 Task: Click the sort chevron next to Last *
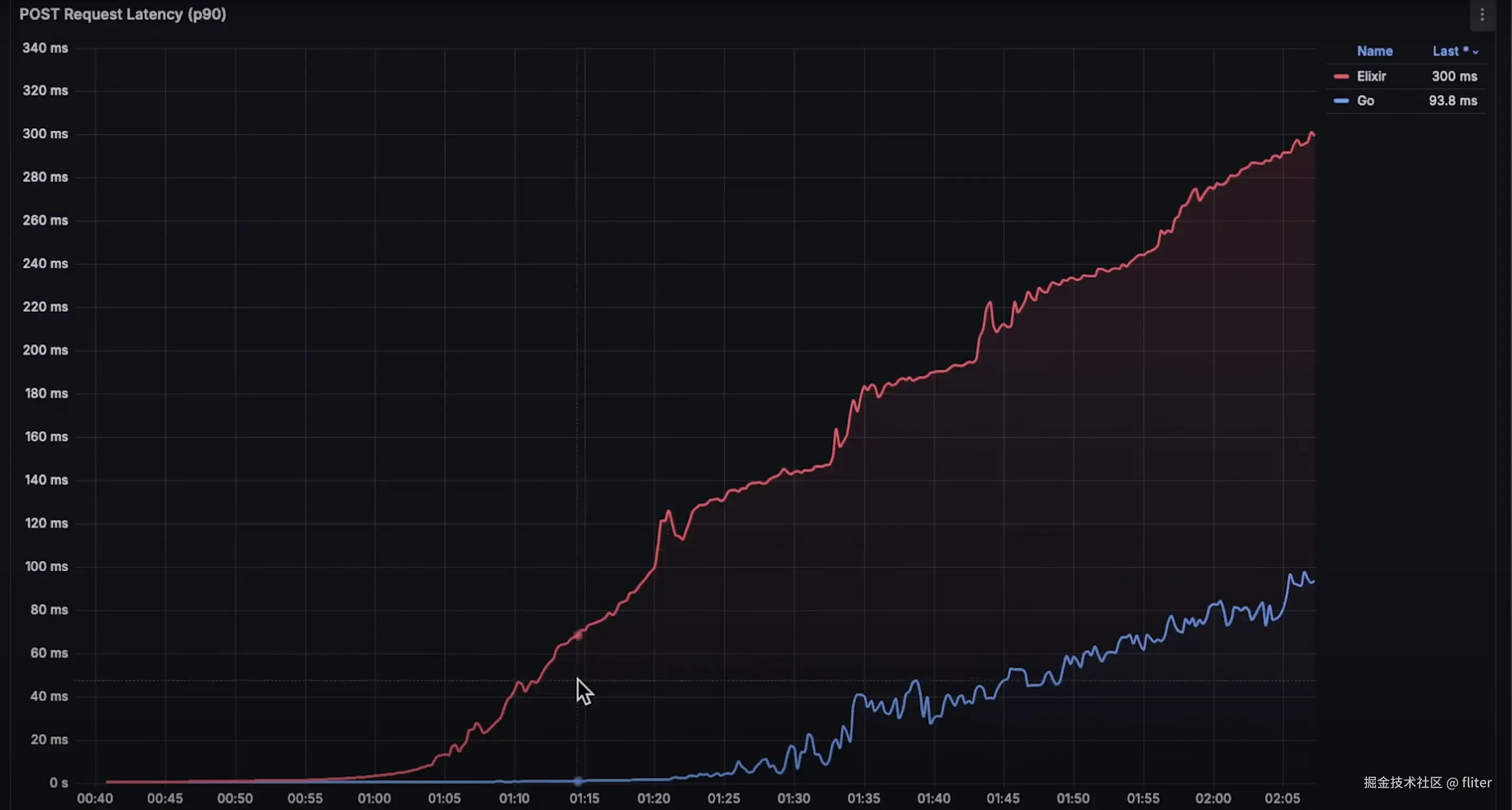tap(1476, 53)
